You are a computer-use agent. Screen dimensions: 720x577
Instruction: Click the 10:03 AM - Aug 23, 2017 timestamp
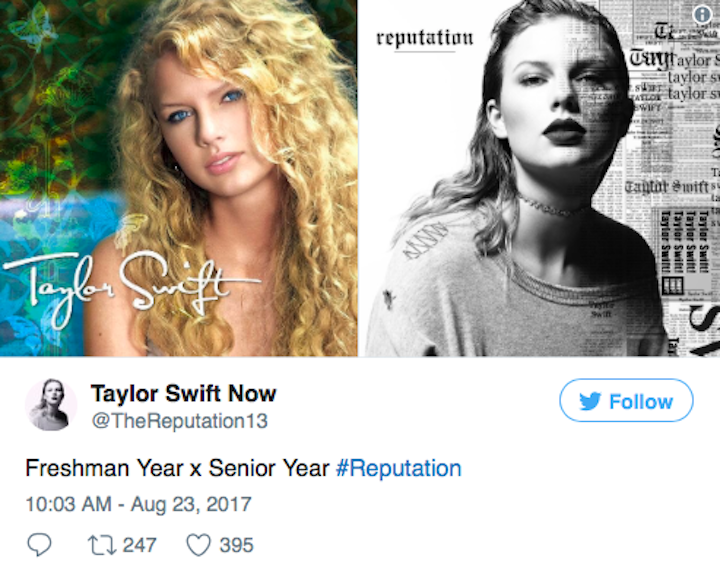click(x=137, y=503)
